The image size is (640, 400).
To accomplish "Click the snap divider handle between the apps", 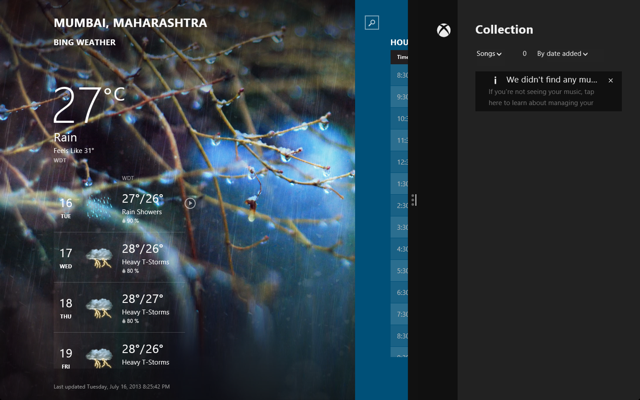I will coord(414,200).
